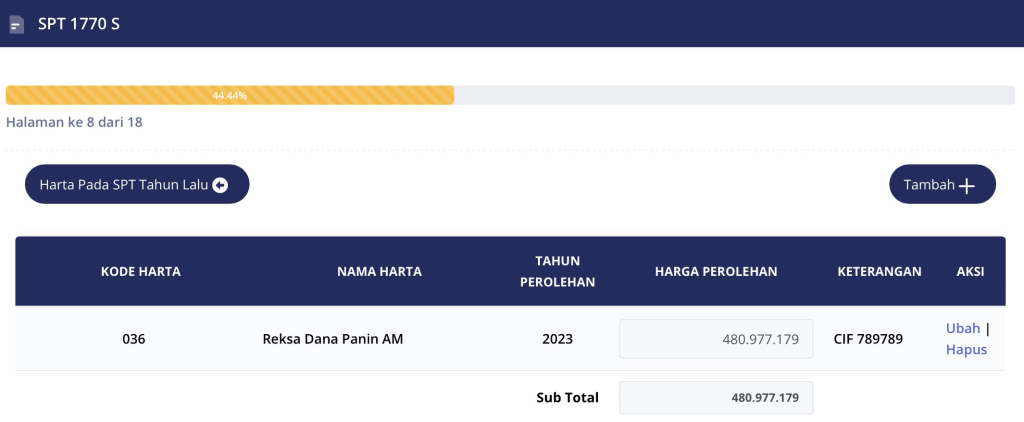Click the plus icon next to Tambah

[966, 186]
